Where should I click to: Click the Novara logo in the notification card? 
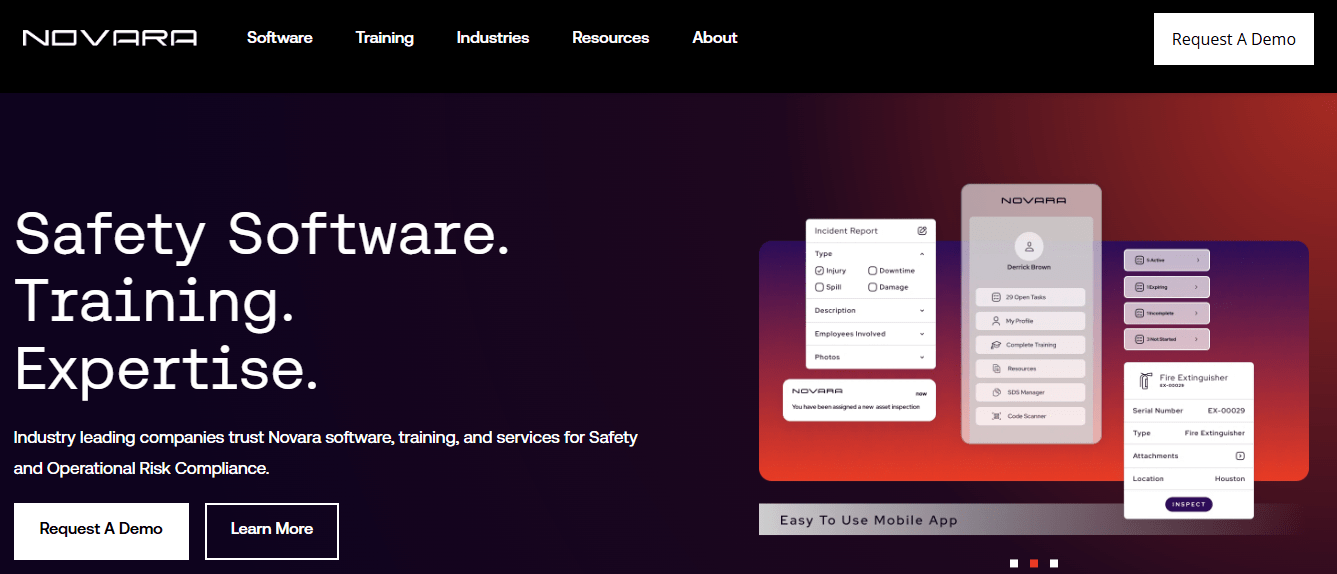click(x=817, y=391)
